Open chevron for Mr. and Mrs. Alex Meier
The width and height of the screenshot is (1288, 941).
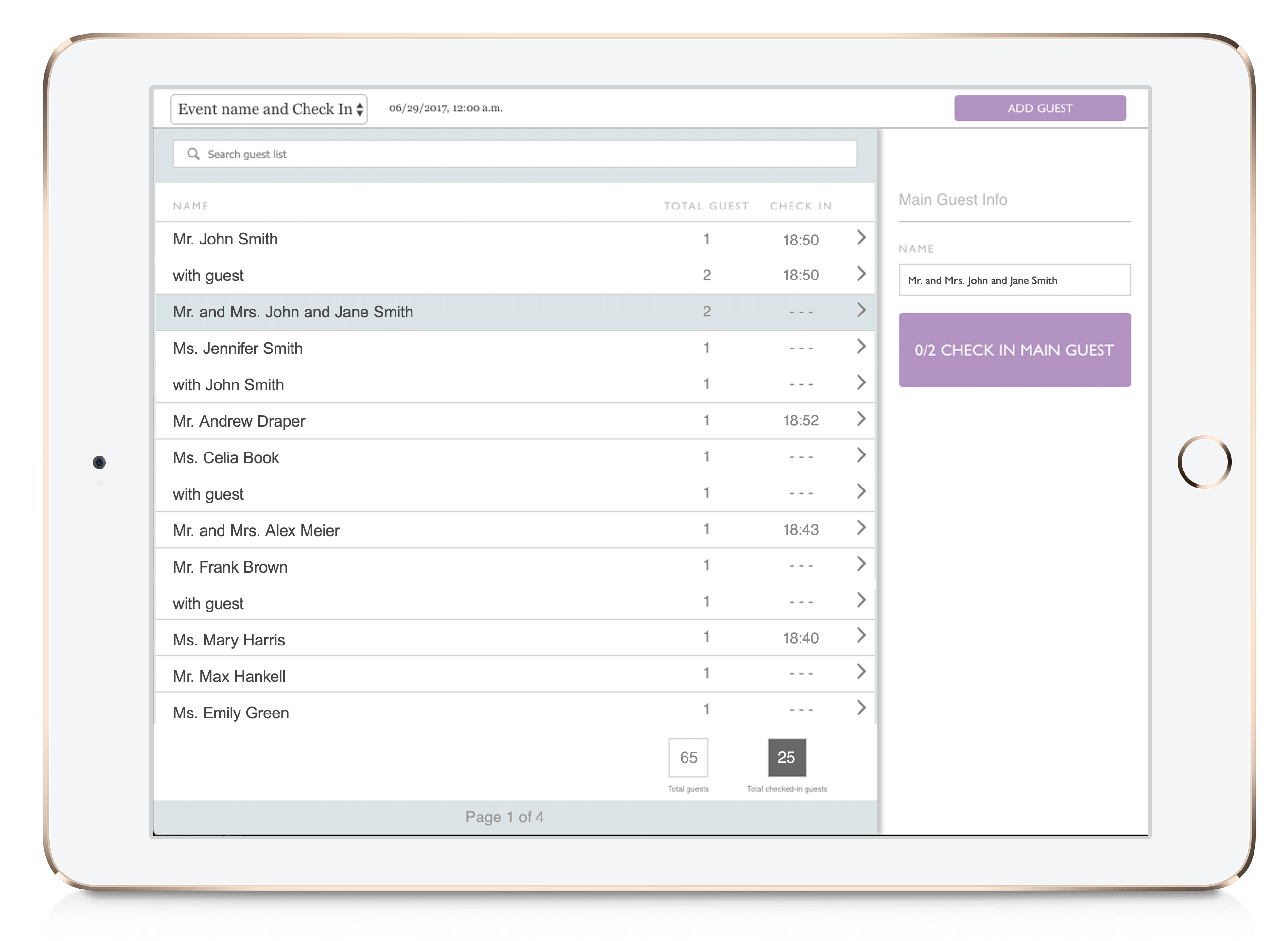coord(861,528)
